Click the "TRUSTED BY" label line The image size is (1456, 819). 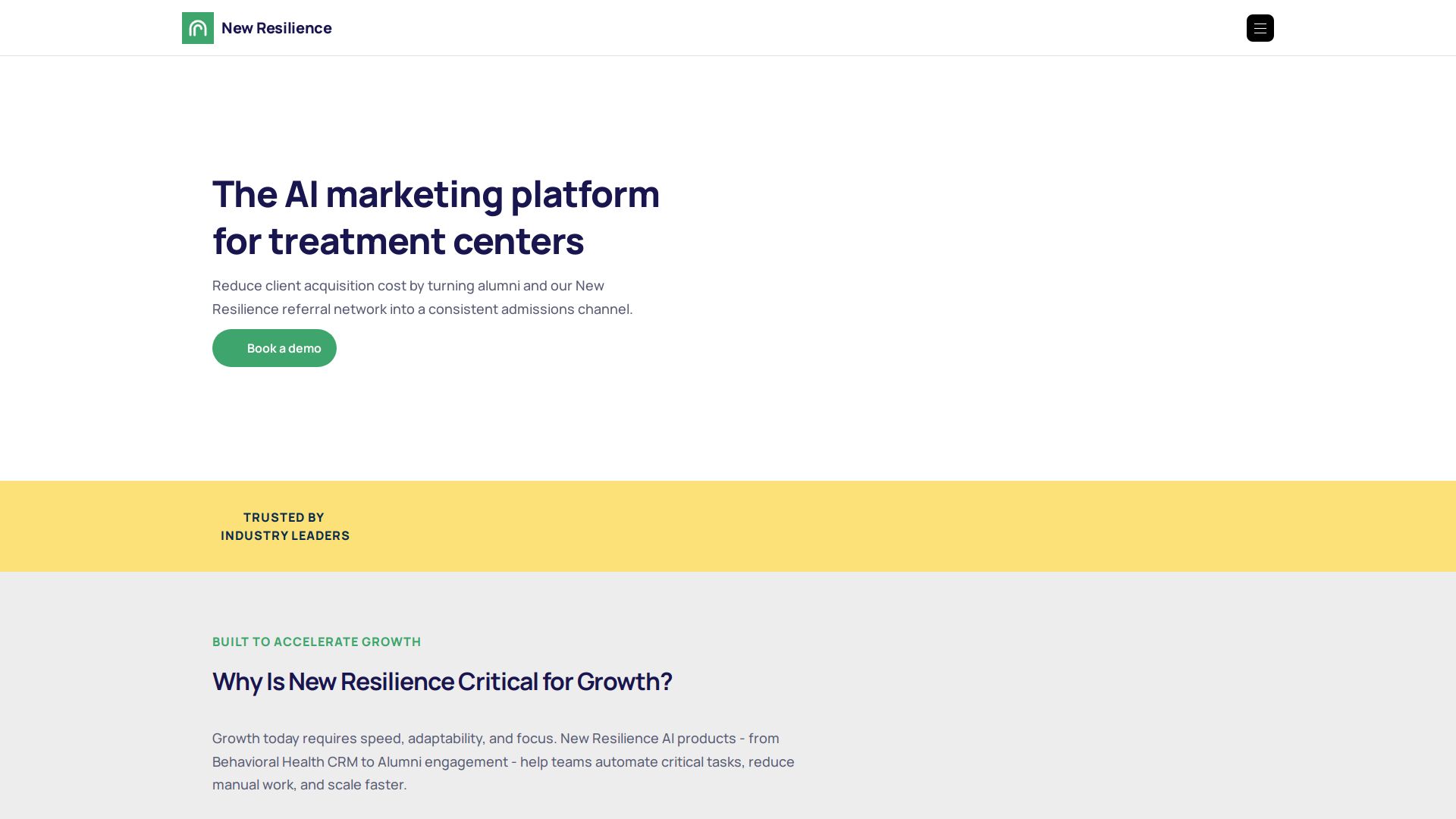click(x=284, y=517)
